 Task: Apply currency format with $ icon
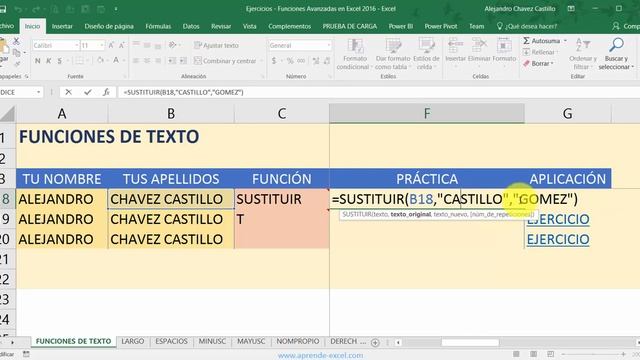click(274, 61)
